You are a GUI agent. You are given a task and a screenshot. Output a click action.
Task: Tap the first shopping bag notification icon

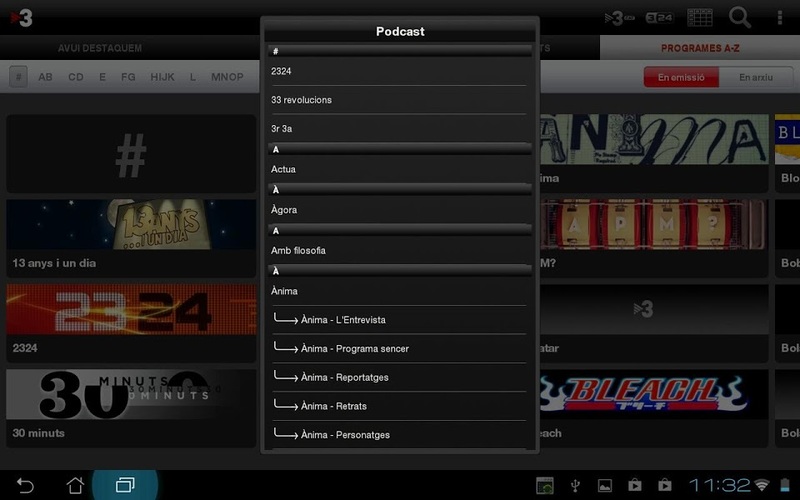pyautogui.click(x=635, y=485)
